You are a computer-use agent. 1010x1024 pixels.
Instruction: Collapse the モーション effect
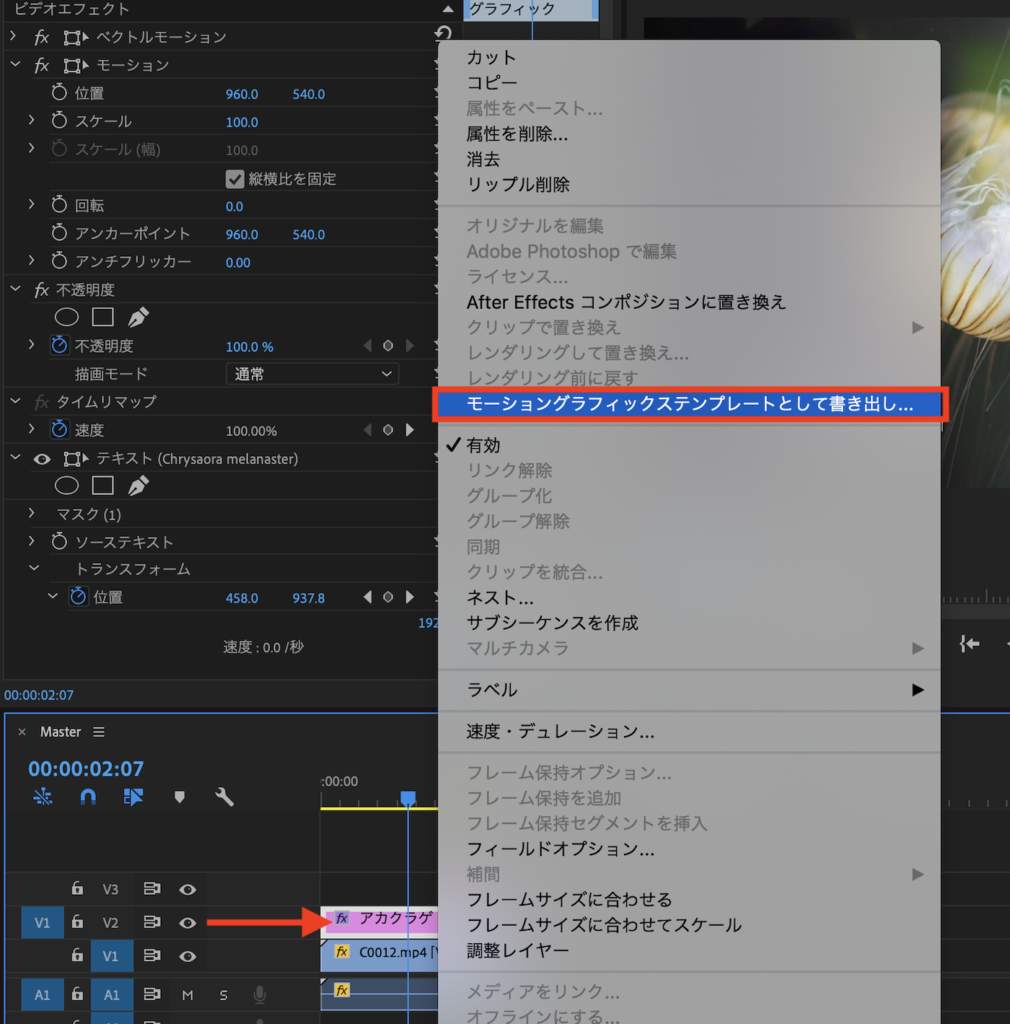(16, 65)
